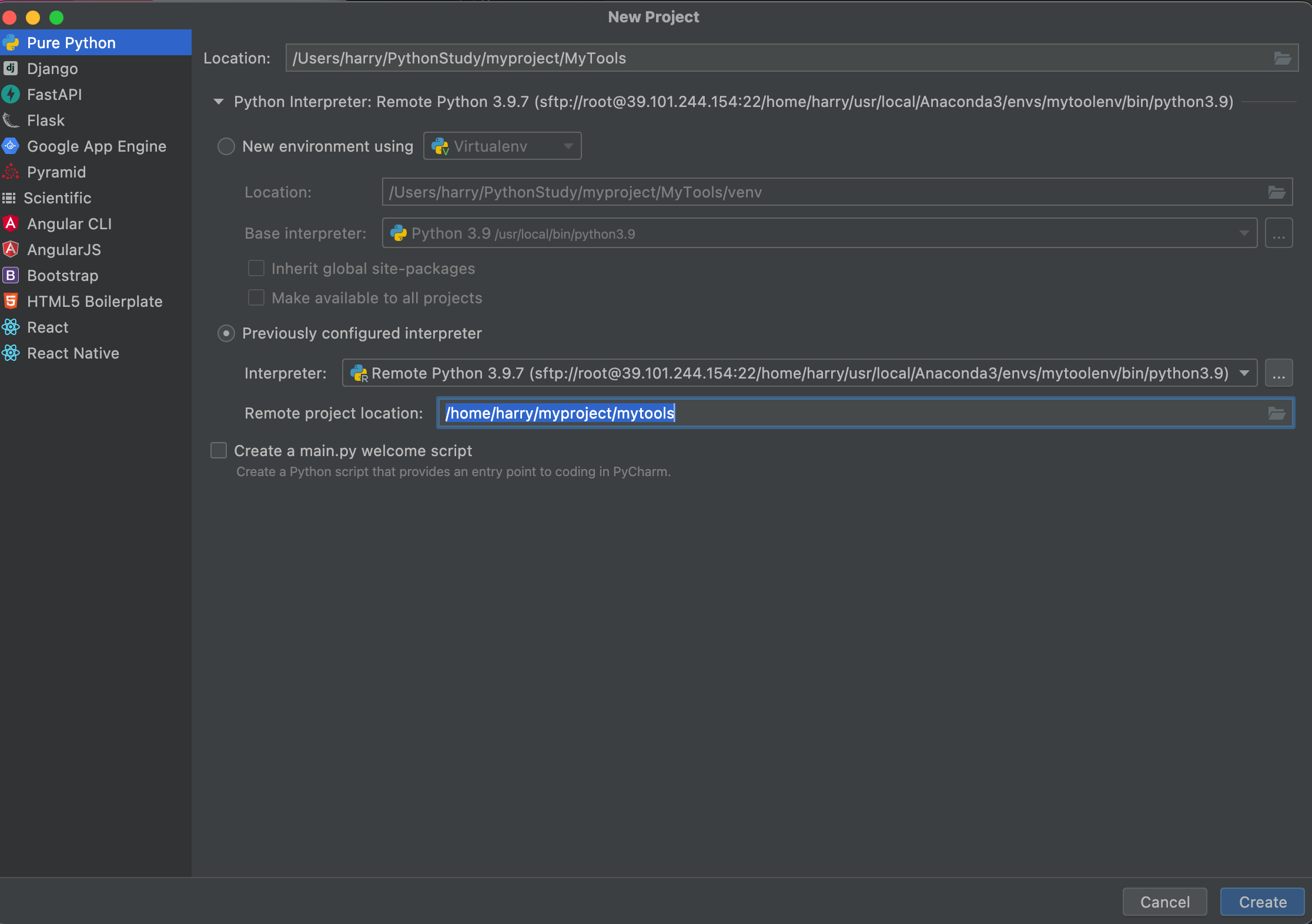The height and width of the screenshot is (924, 1312).
Task: Click AngularJS label in project list
Action: 64,249
